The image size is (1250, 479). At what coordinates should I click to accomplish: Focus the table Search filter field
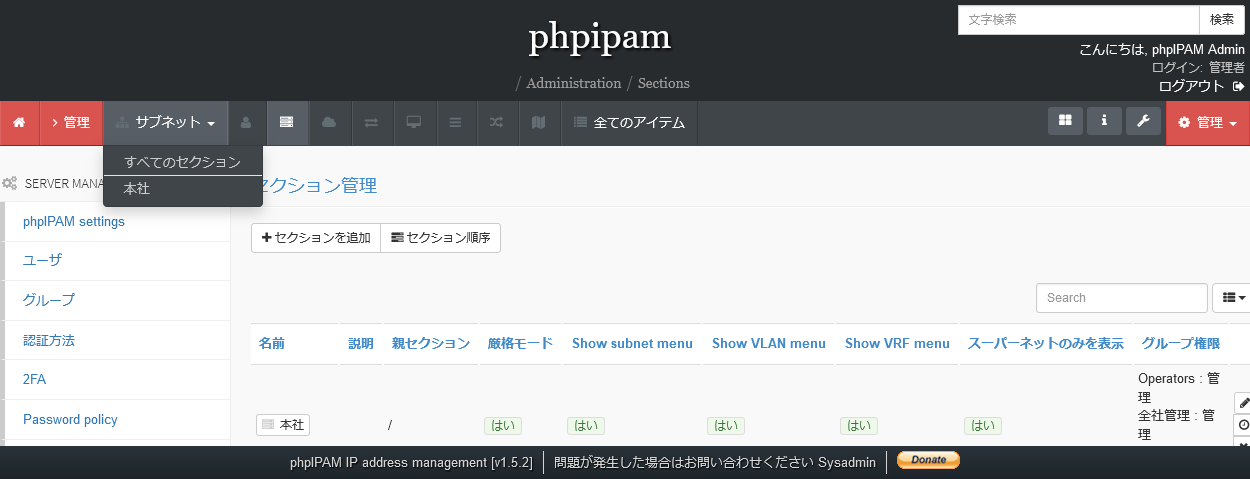point(1122,298)
